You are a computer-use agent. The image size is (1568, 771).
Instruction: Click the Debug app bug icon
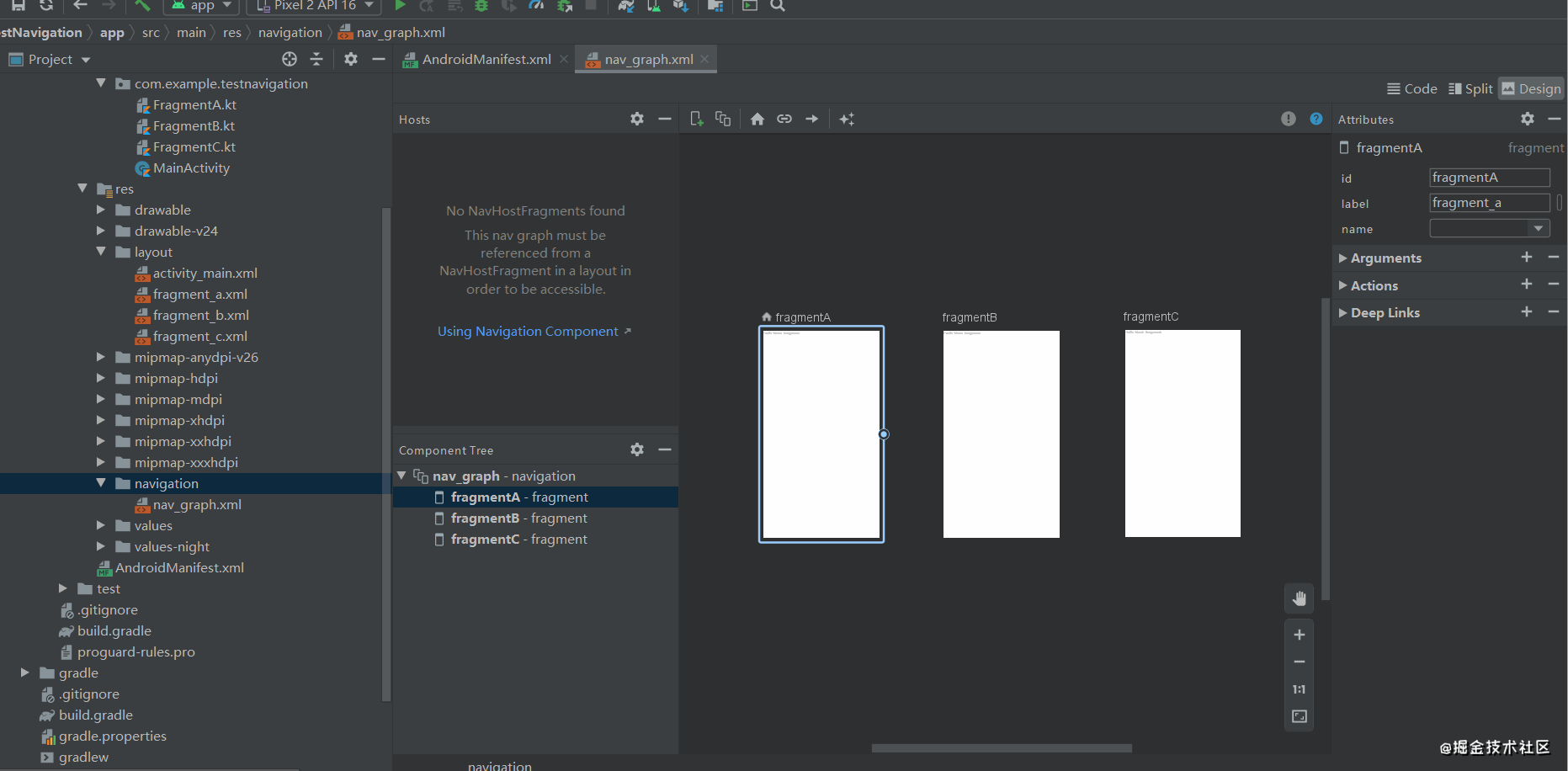[x=481, y=6]
